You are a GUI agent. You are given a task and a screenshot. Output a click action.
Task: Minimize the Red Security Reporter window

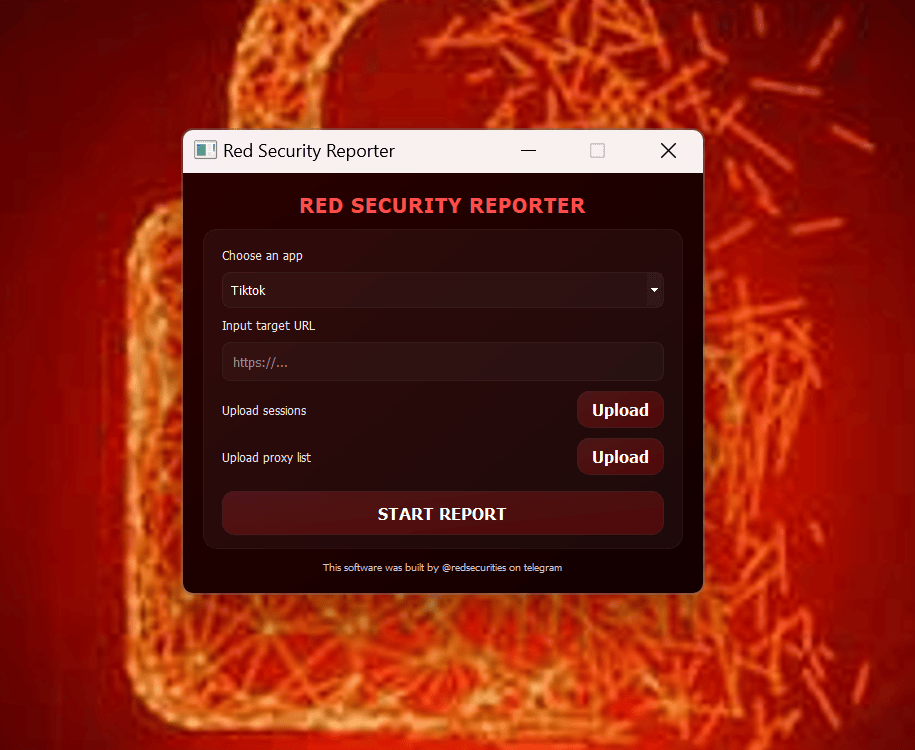pyautogui.click(x=528, y=151)
